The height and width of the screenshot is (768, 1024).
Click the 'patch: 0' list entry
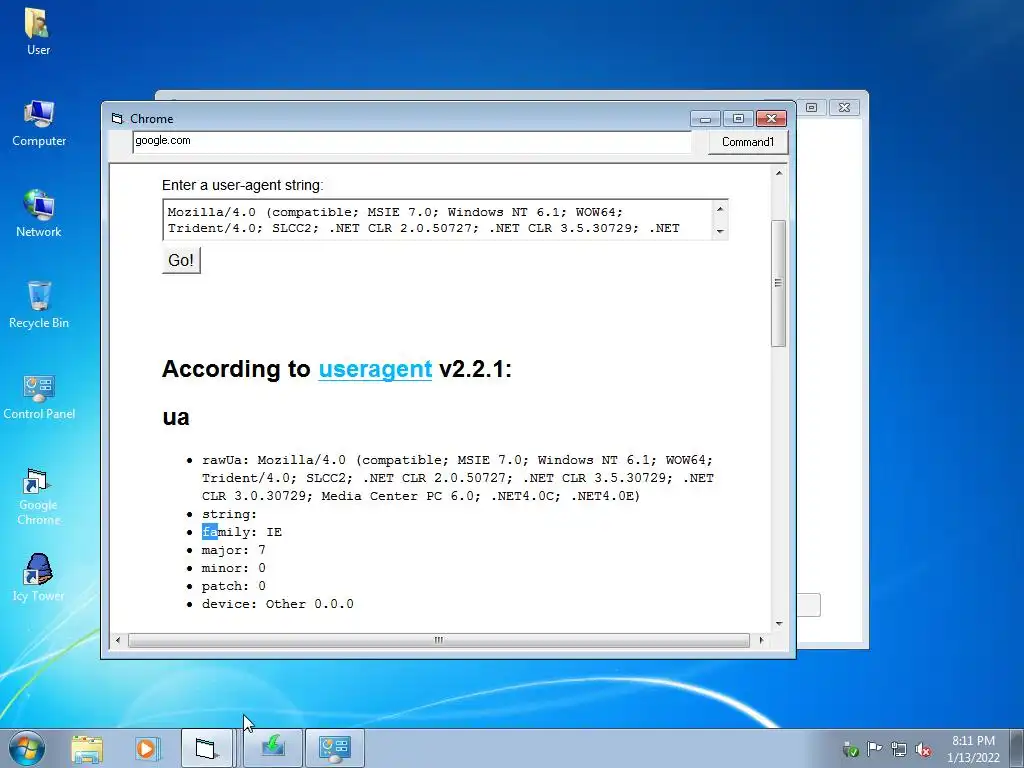tap(234, 586)
